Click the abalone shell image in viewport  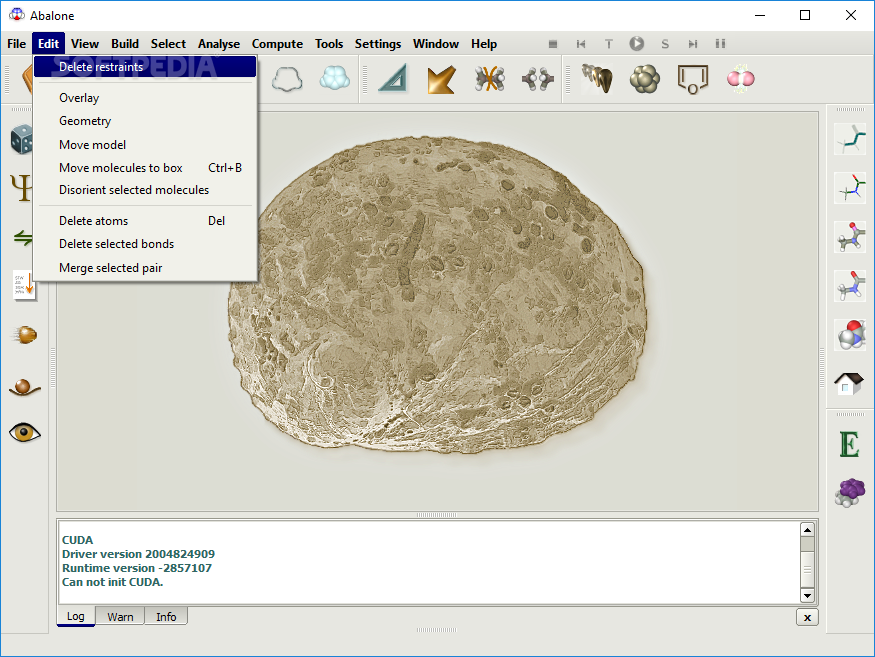[437, 296]
